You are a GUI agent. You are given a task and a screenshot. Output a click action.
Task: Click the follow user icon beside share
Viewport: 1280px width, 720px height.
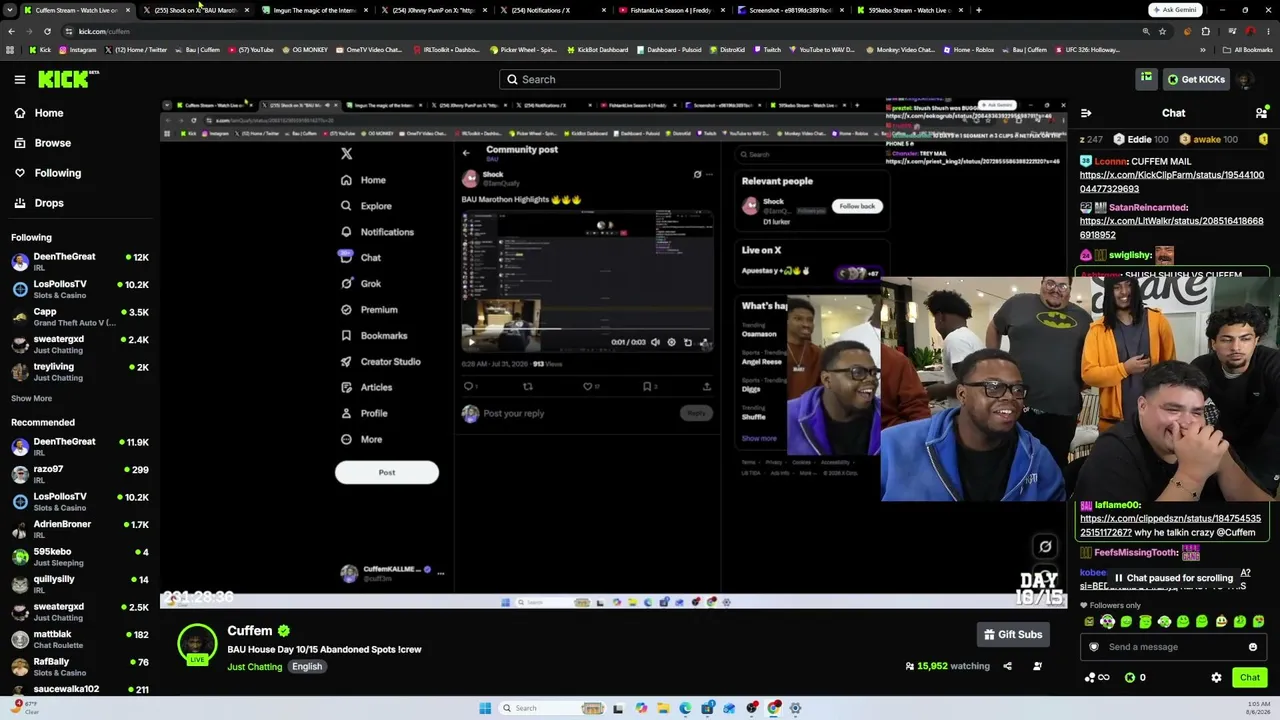(x=1037, y=666)
